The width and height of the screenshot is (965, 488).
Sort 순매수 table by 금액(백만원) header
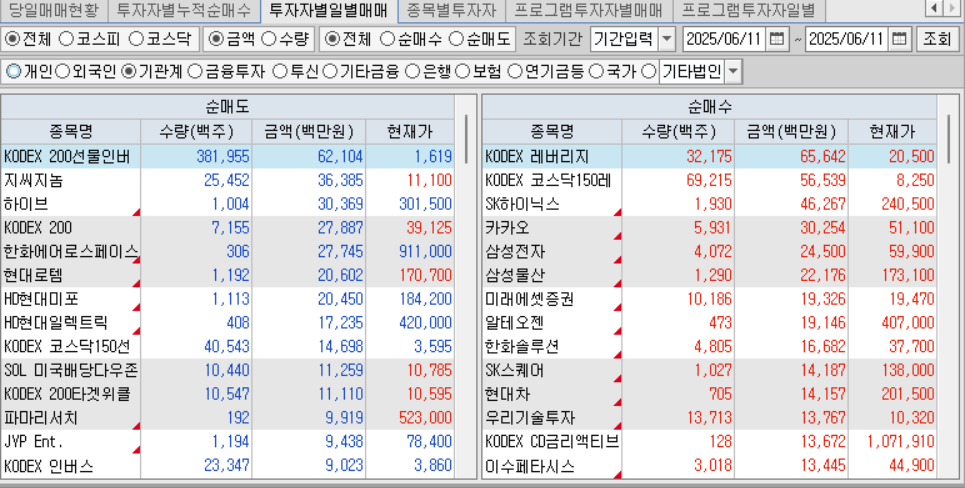[791, 131]
